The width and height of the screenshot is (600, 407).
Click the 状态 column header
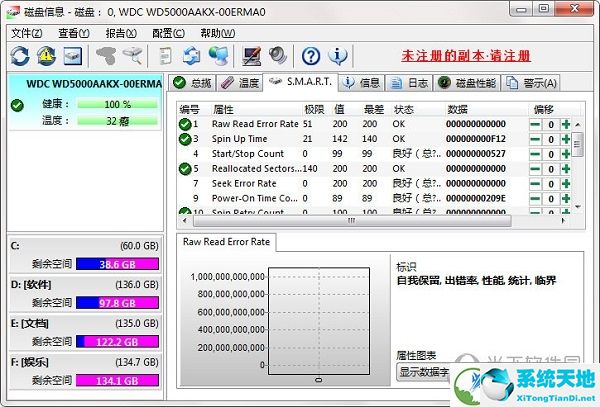click(404, 110)
